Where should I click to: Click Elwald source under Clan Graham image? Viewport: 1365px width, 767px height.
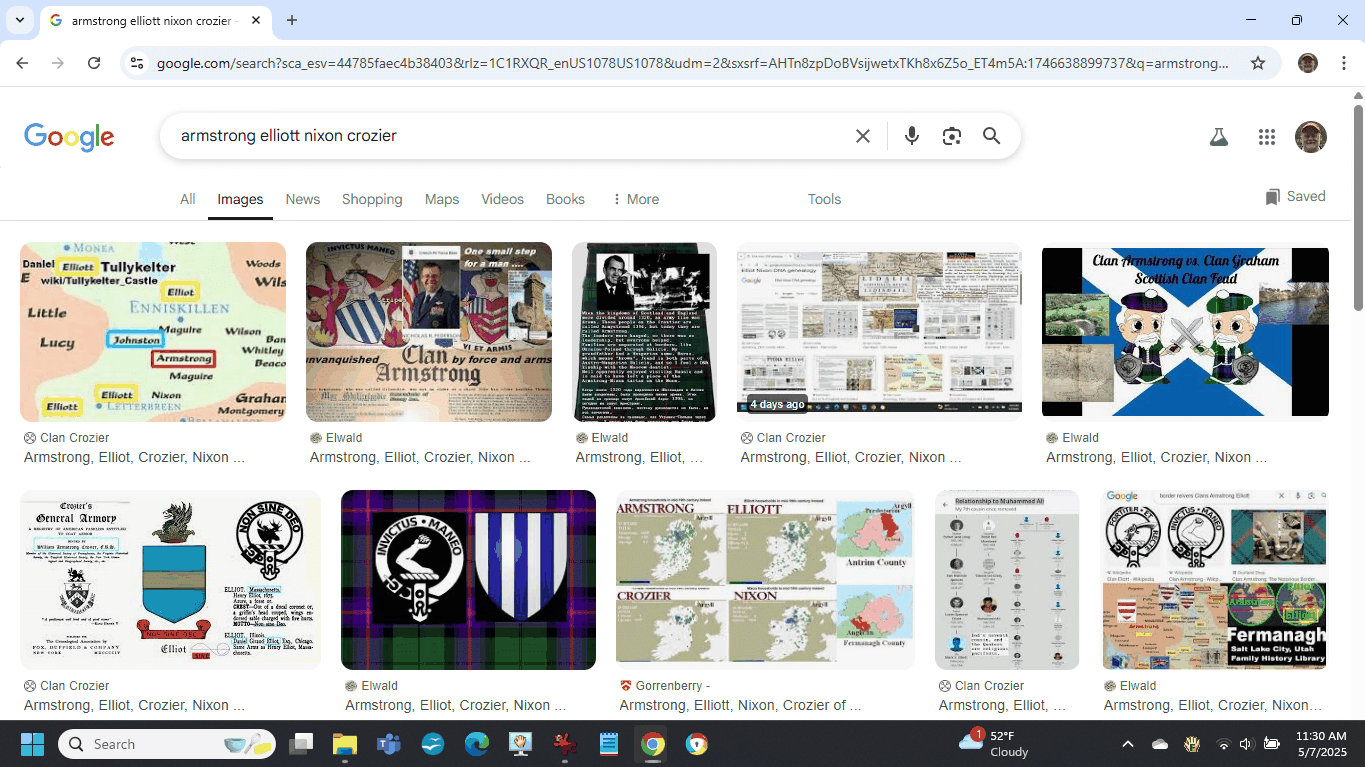point(1080,438)
